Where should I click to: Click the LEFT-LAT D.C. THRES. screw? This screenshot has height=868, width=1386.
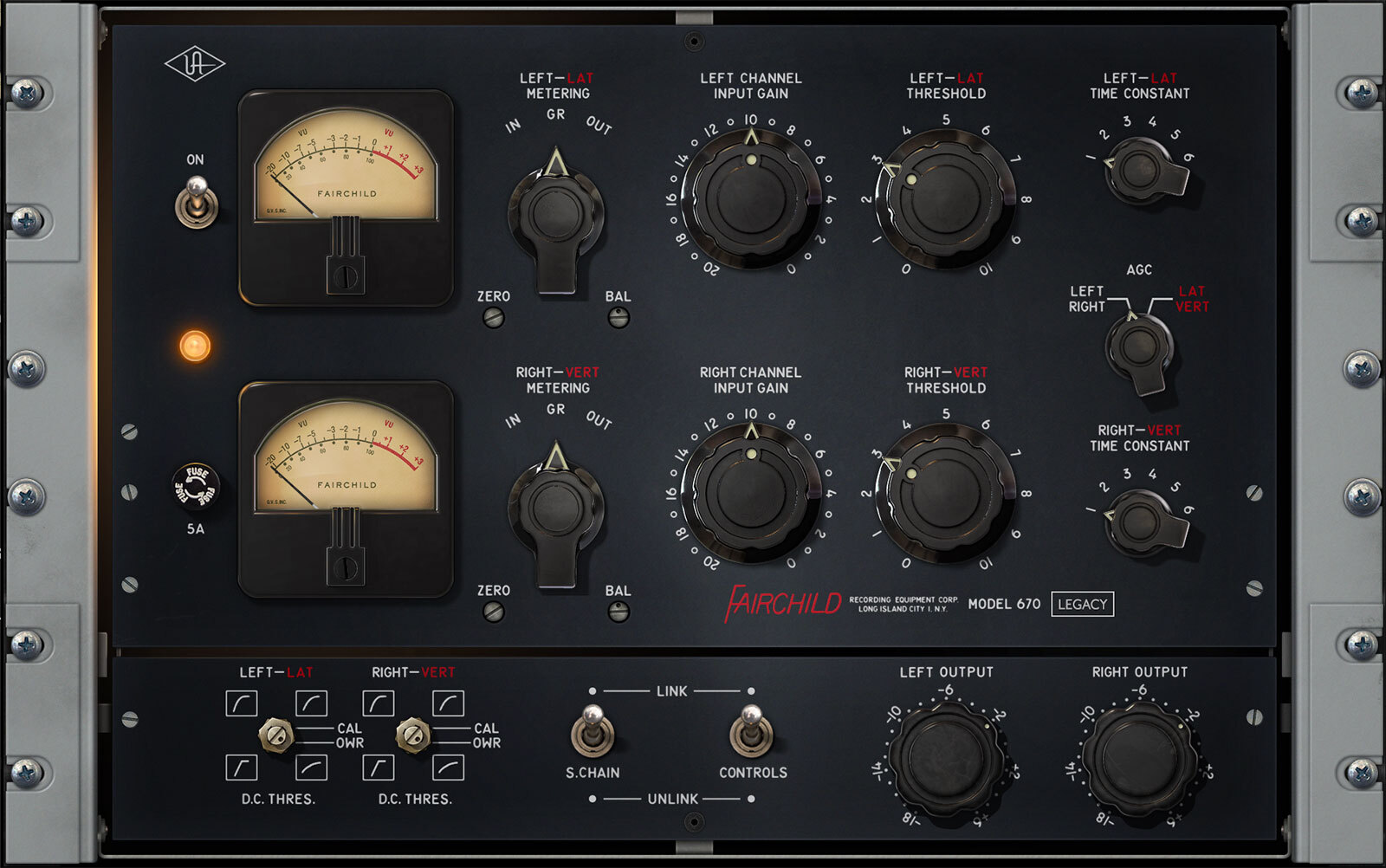pos(276,735)
